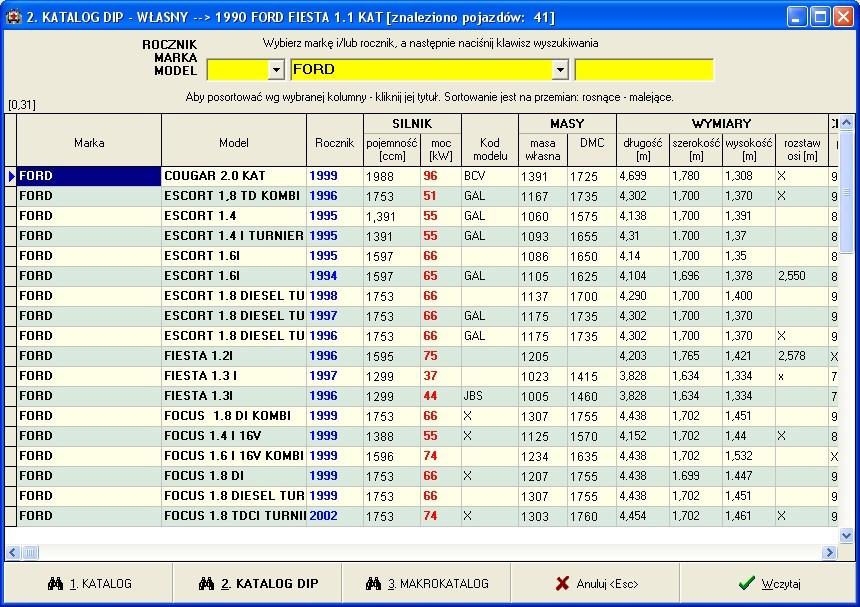Sort by the rozstaw osi [m] column header
This screenshot has height=607, width=860.
point(802,149)
